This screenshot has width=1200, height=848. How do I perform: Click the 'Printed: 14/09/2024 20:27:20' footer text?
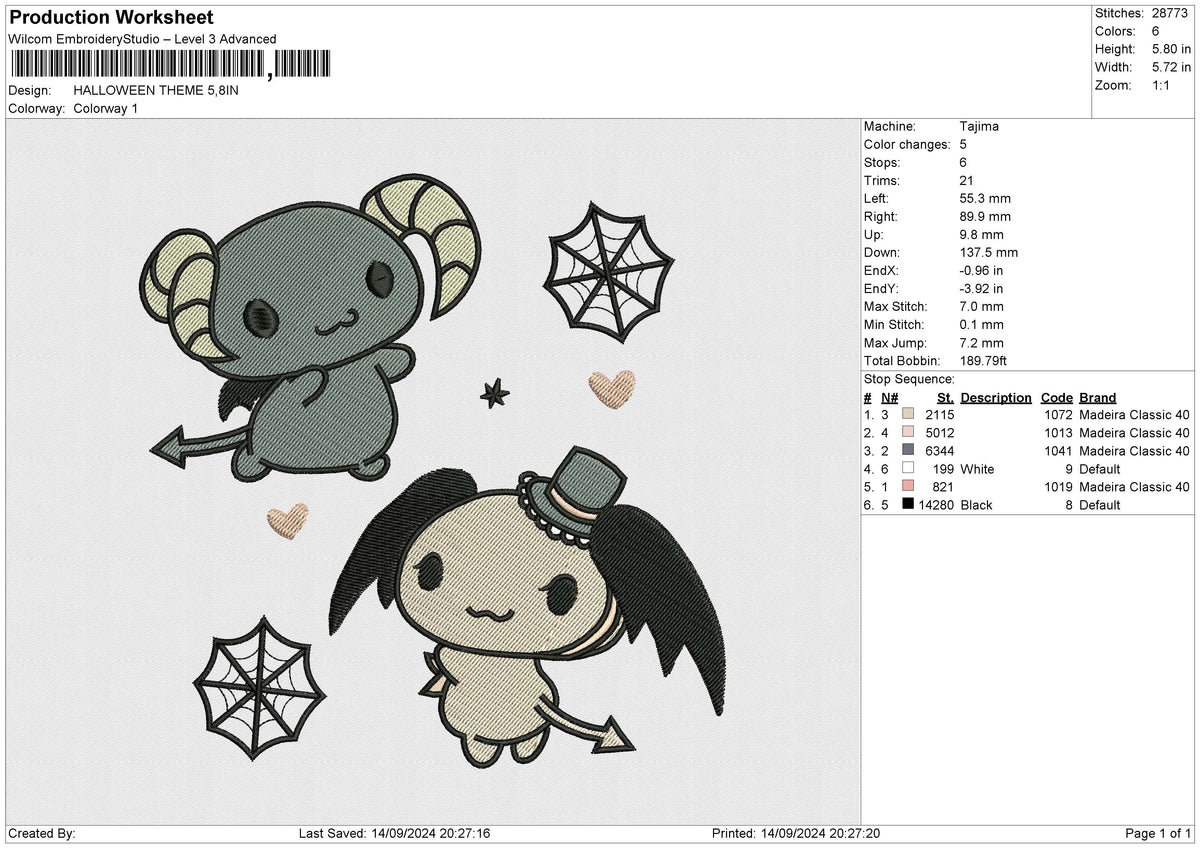796,833
